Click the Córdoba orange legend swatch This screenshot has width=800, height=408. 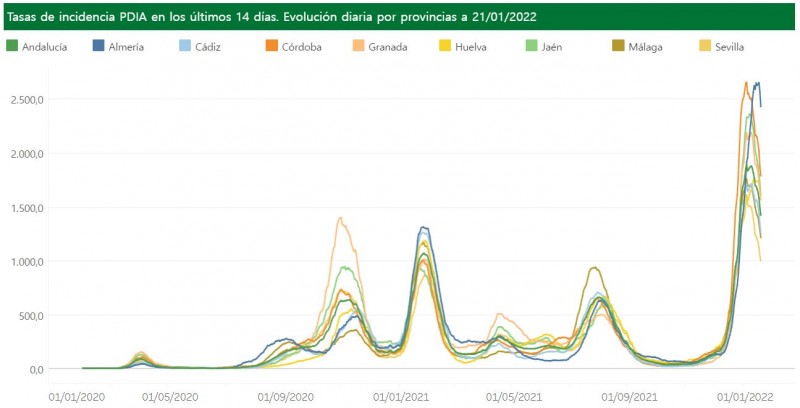point(271,46)
